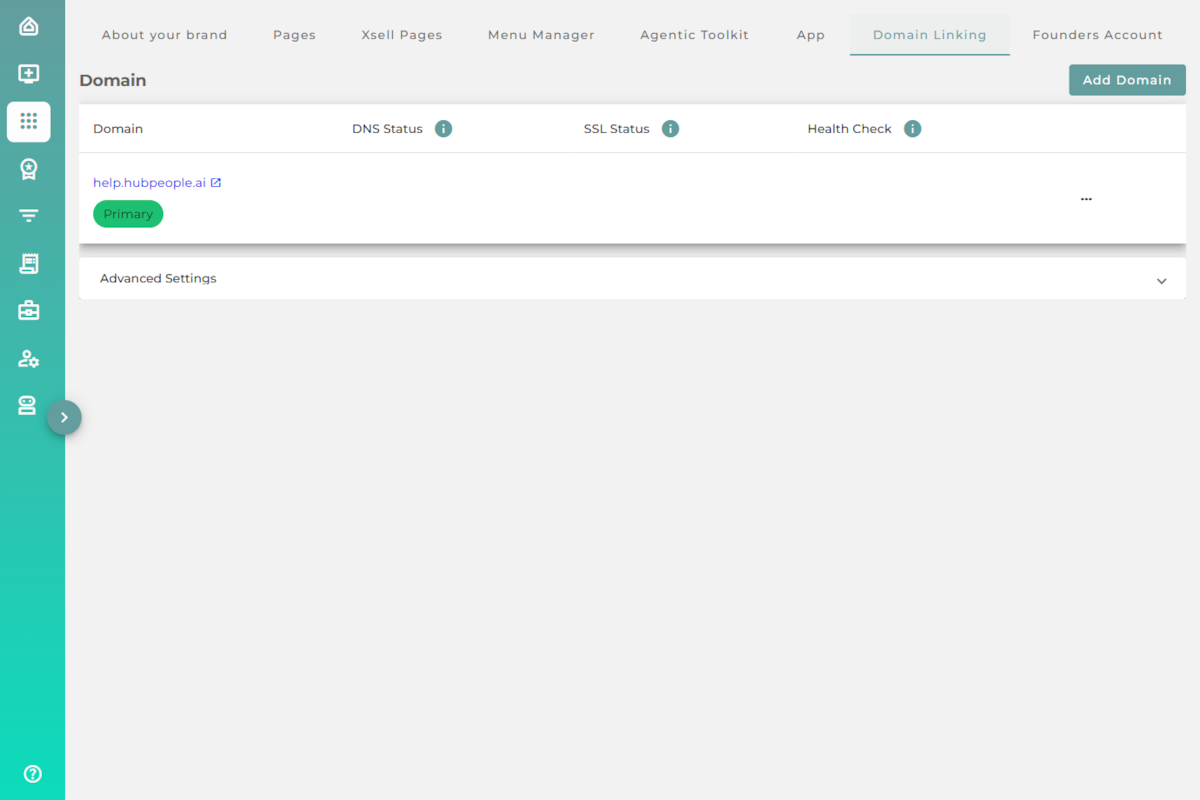This screenshot has height=800, width=1200.
Task: Click the Advanced Settings label
Action: pyautogui.click(x=158, y=279)
